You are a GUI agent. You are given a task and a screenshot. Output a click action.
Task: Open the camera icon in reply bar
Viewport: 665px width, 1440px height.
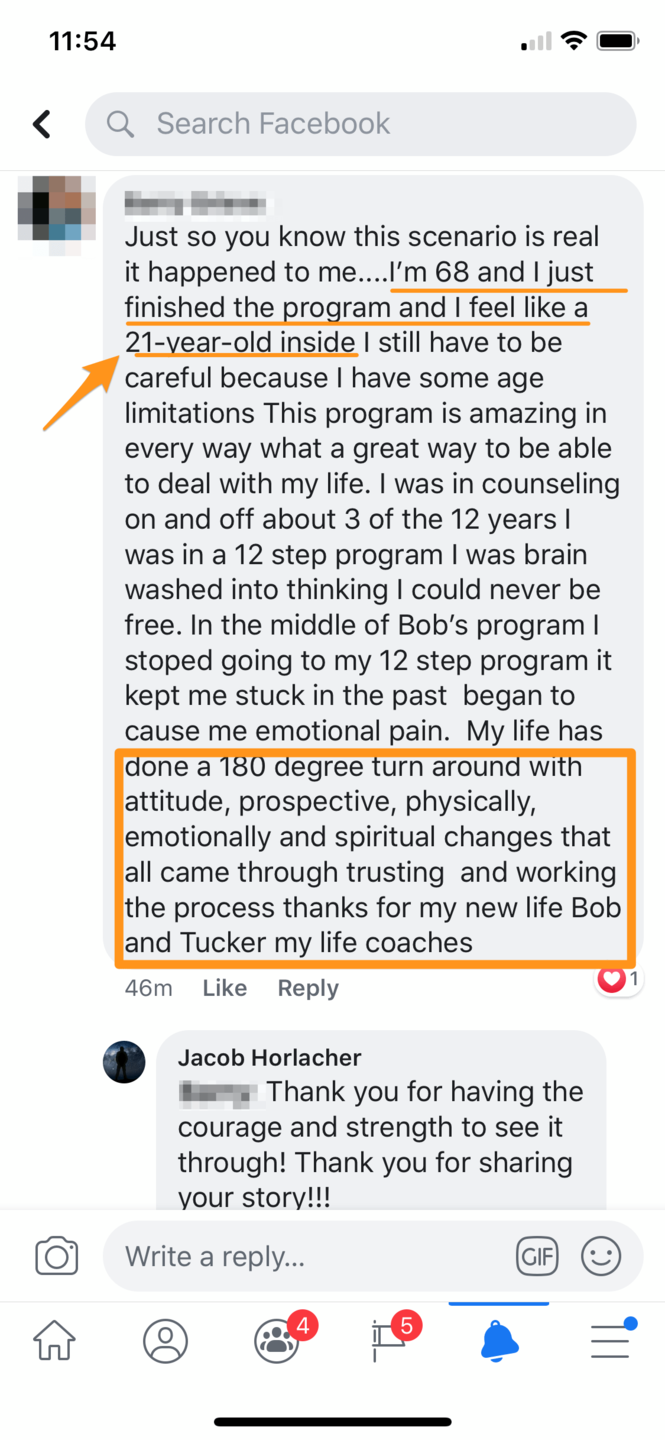tap(56, 1256)
